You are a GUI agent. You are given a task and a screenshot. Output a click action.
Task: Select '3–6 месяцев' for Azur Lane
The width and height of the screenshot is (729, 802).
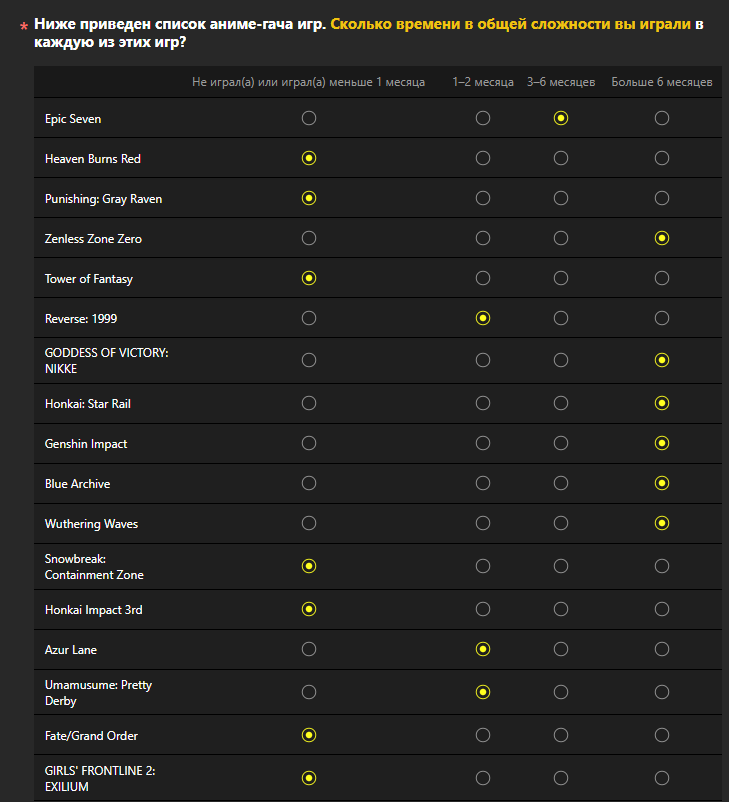[561, 649]
